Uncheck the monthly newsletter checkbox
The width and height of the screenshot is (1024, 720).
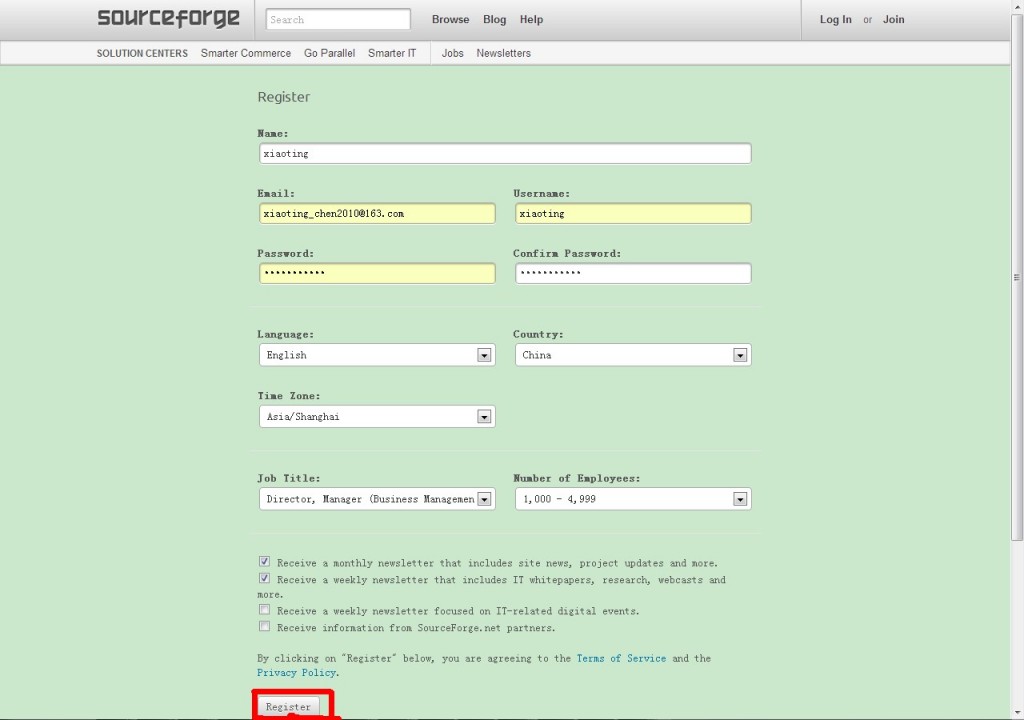click(264, 561)
